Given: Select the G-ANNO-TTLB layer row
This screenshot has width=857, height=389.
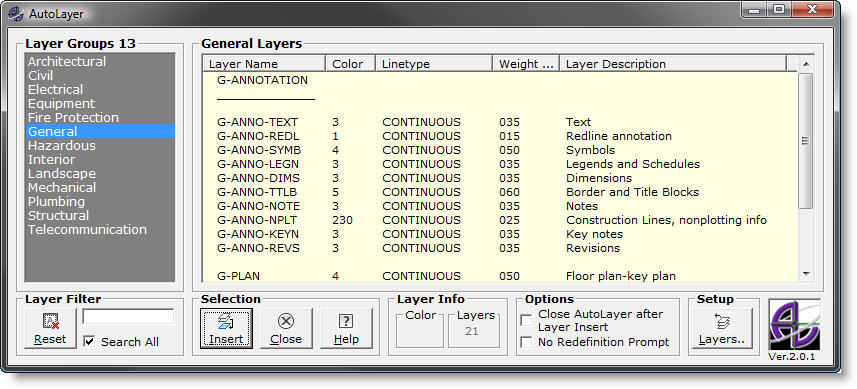Looking at the screenshot, I should pos(499,192).
